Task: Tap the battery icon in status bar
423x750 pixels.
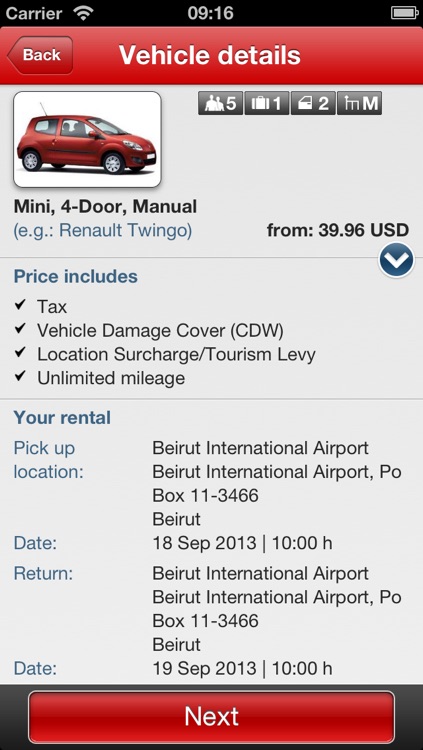Action: 404,13
